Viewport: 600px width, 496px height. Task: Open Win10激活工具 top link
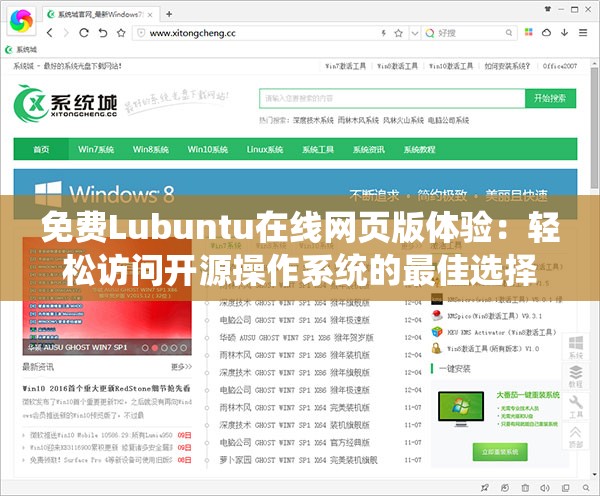(451, 66)
